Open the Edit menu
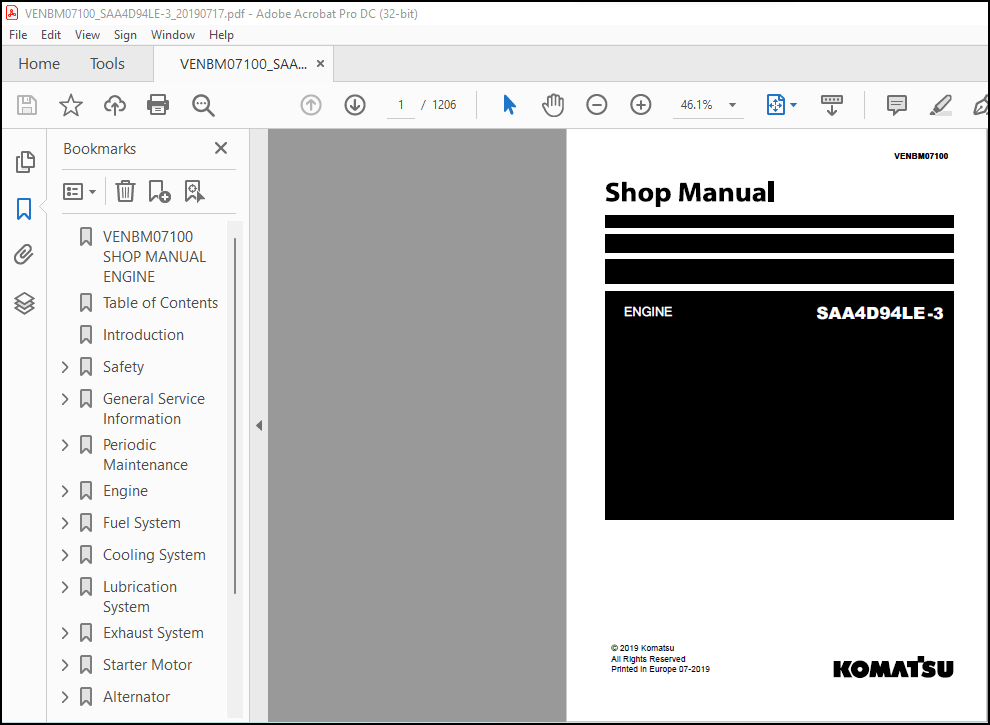Image resolution: width=990 pixels, height=725 pixels. click(x=51, y=35)
